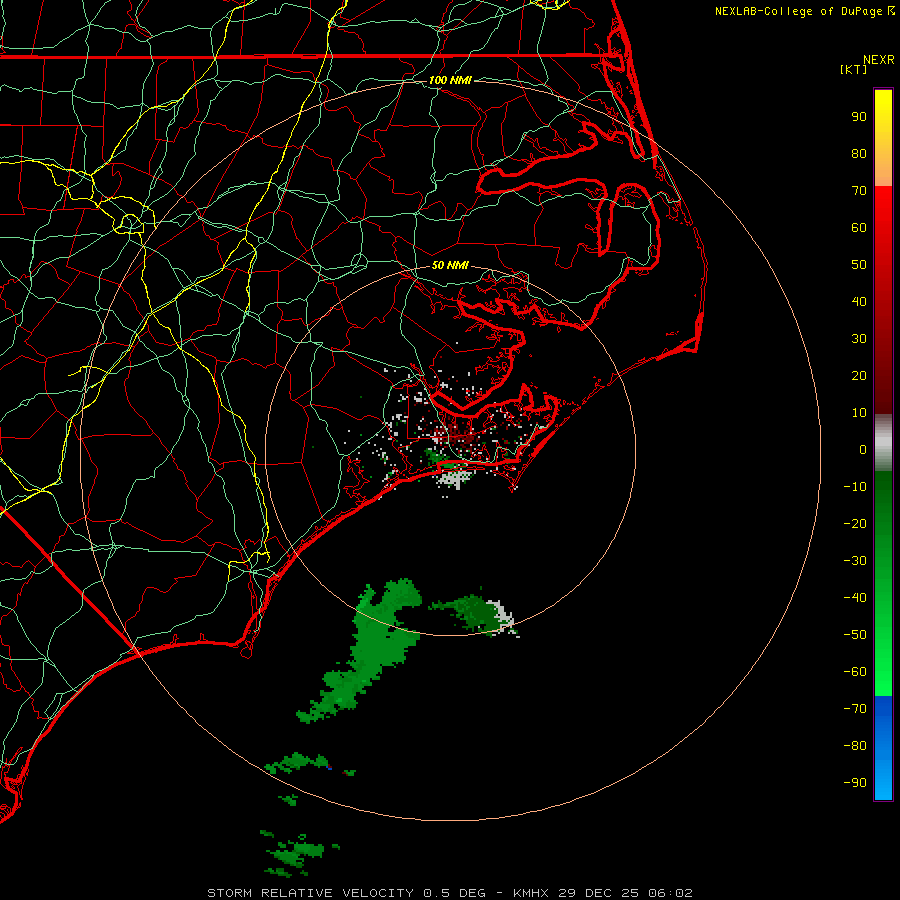
Task: Click the -90 knot scale label
Action: pos(855,783)
